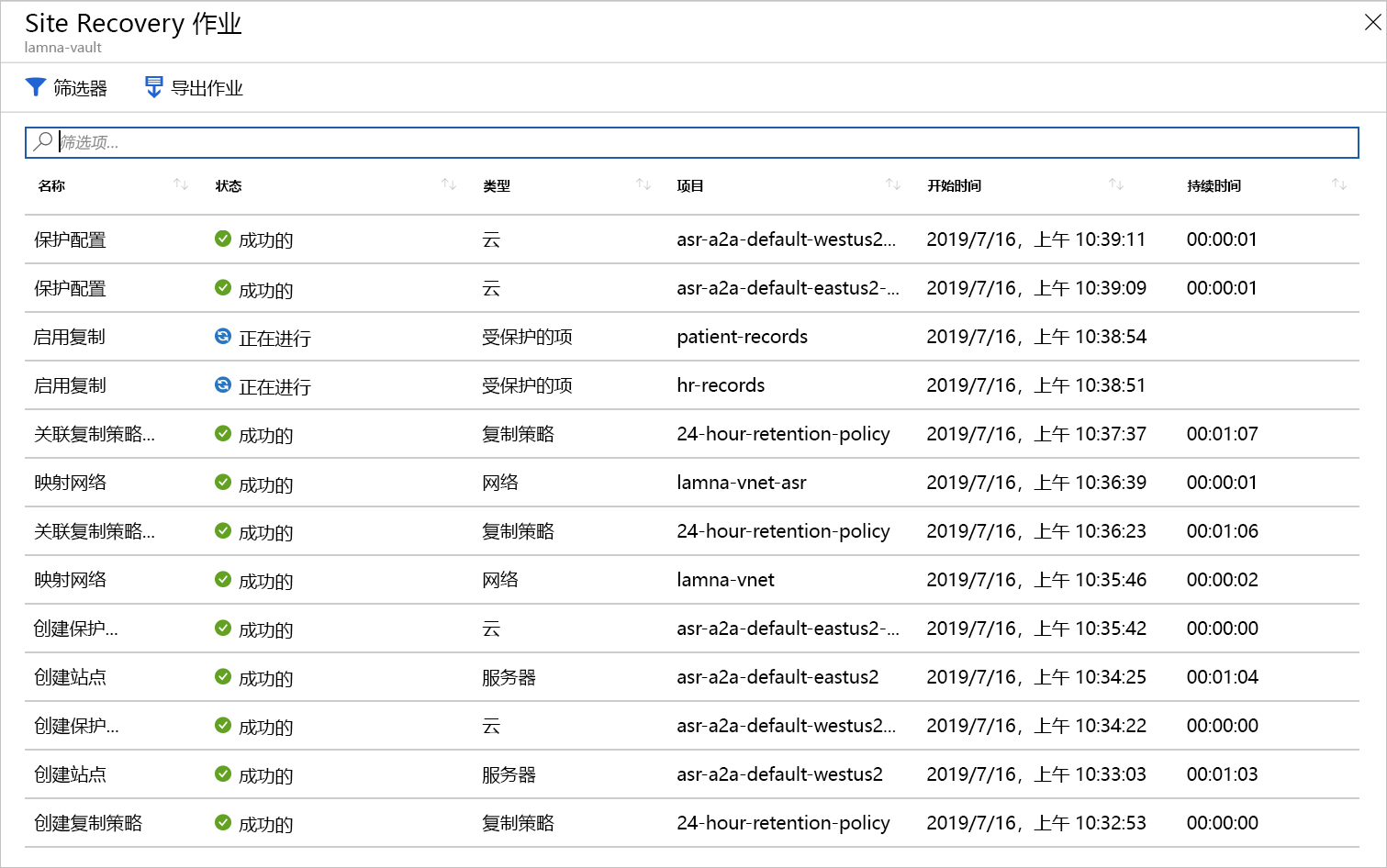The height and width of the screenshot is (868, 1387).
Task: Click the lamna-vault subtitle
Action: click(62, 48)
